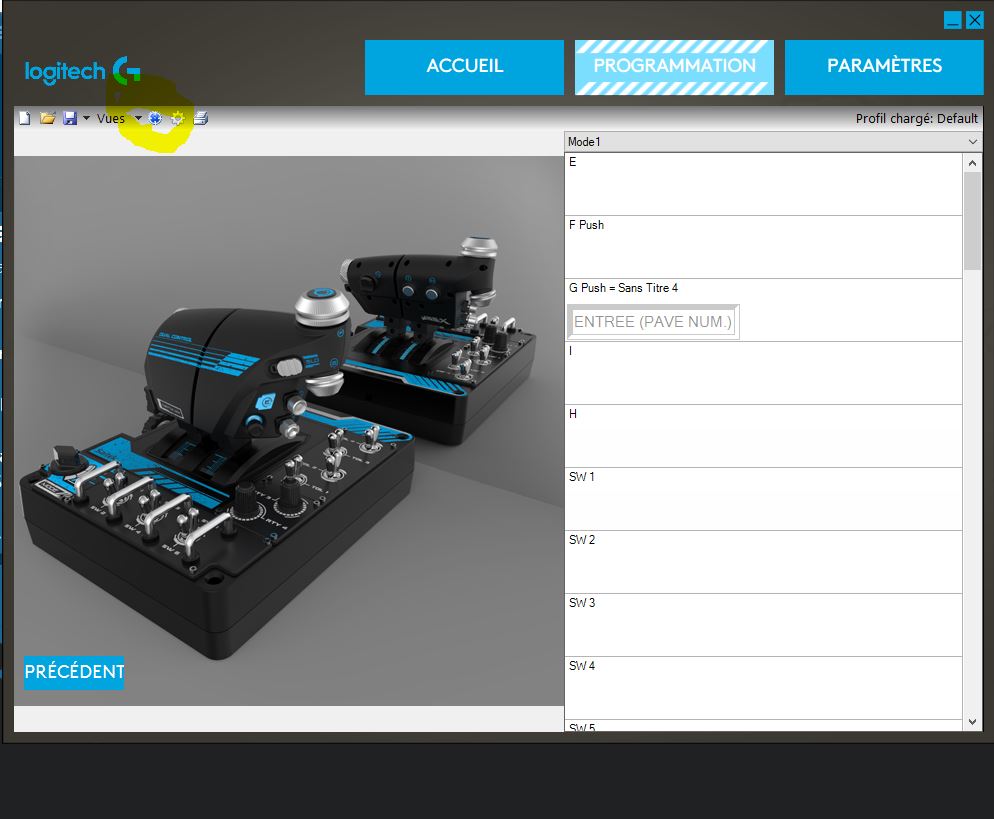994x819 pixels.
Task: Click the Logitech G logo
Action: pyautogui.click(x=82, y=71)
